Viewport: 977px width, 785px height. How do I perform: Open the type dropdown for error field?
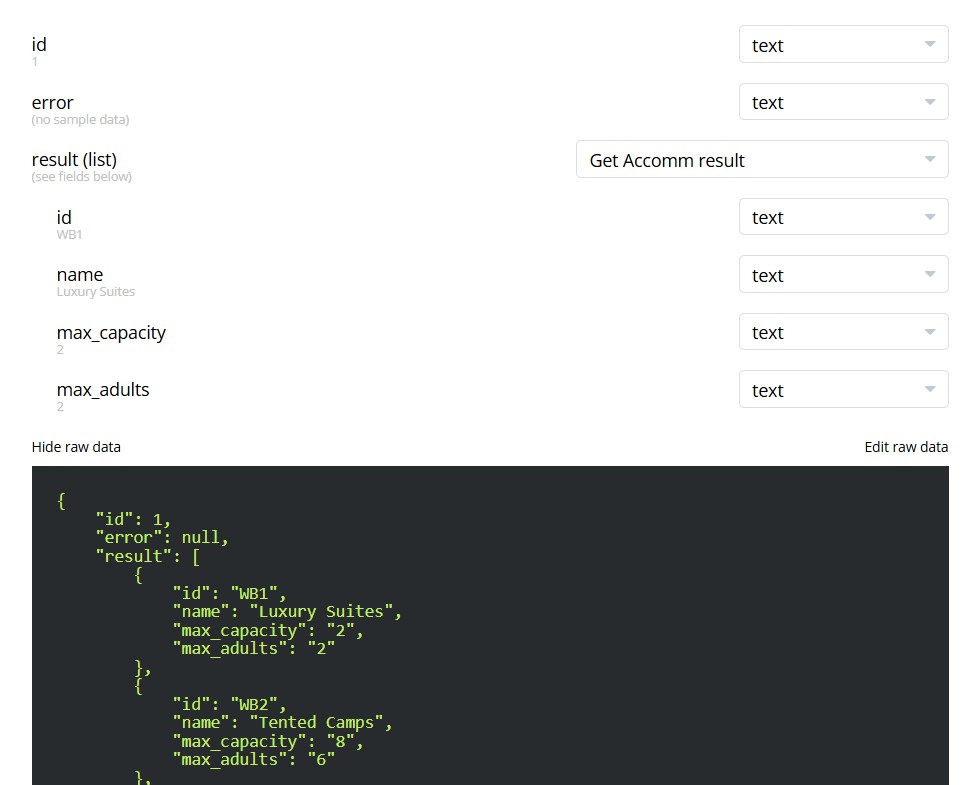point(844,102)
